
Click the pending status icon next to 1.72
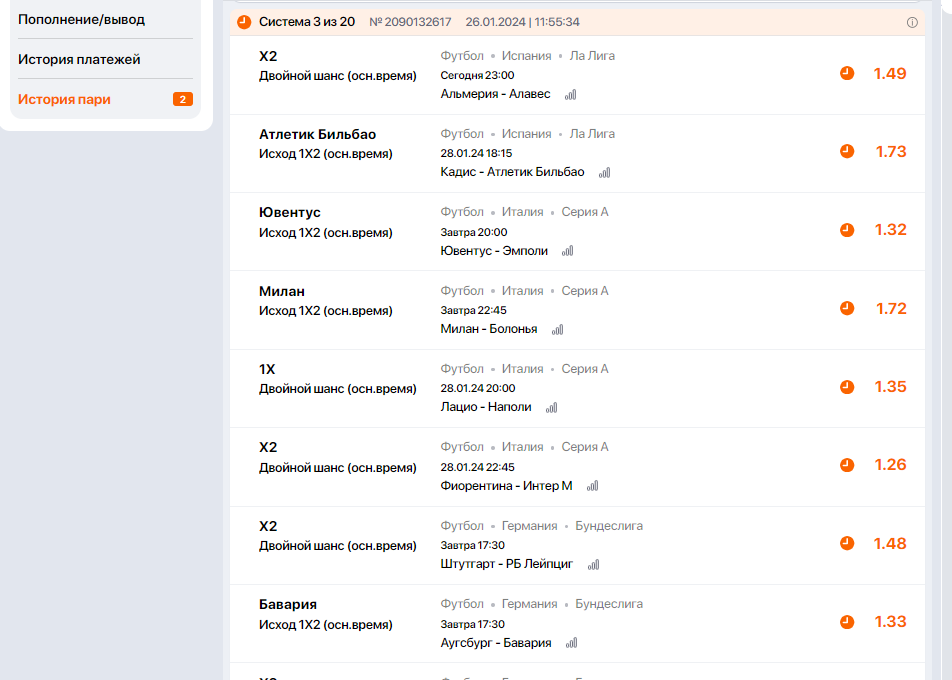pos(847,308)
